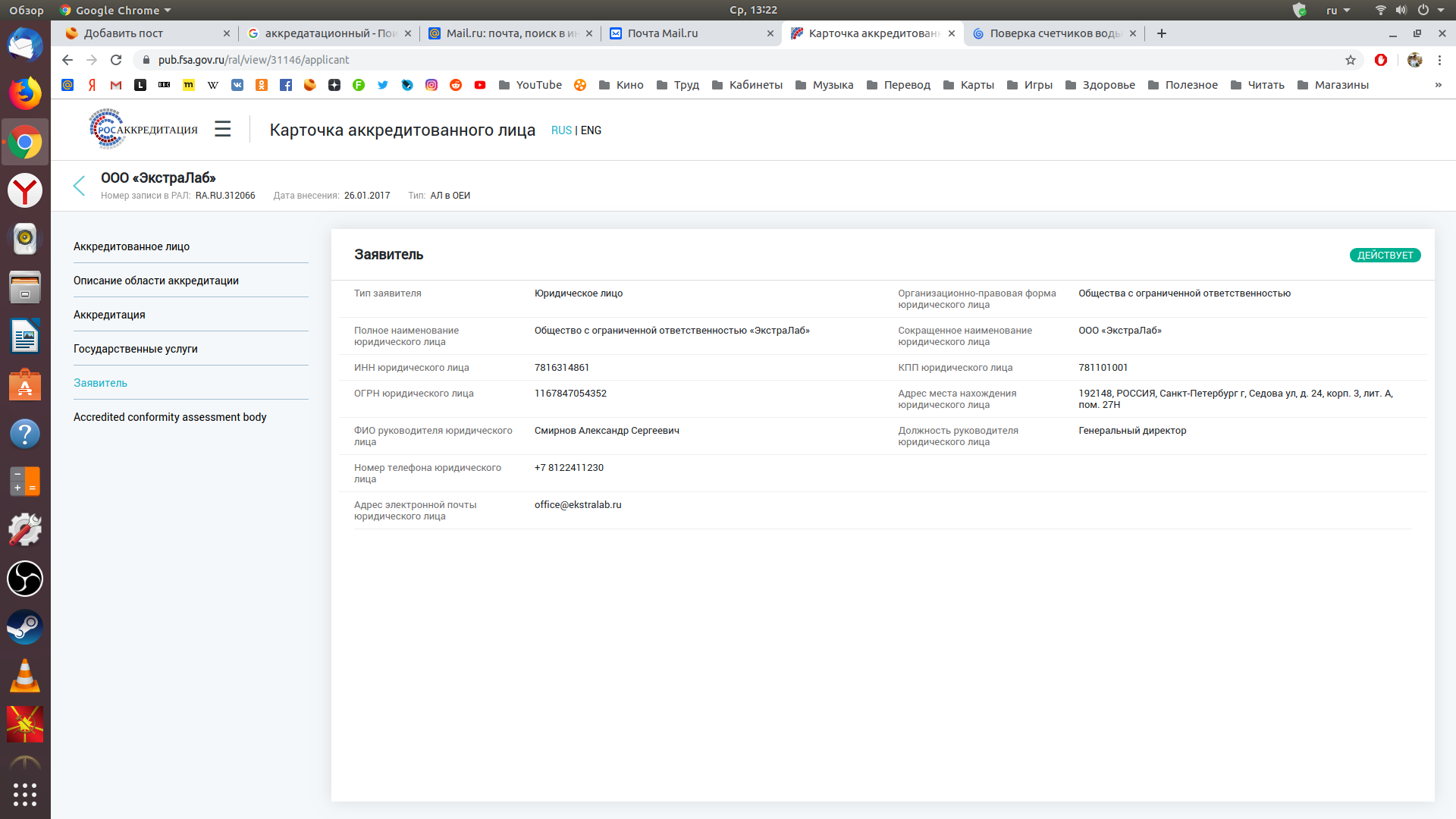The width and height of the screenshot is (1456, 819).
Task: Click the ДЕЙСТВУЕТ status badge
Action: [x=1385, y=255]
